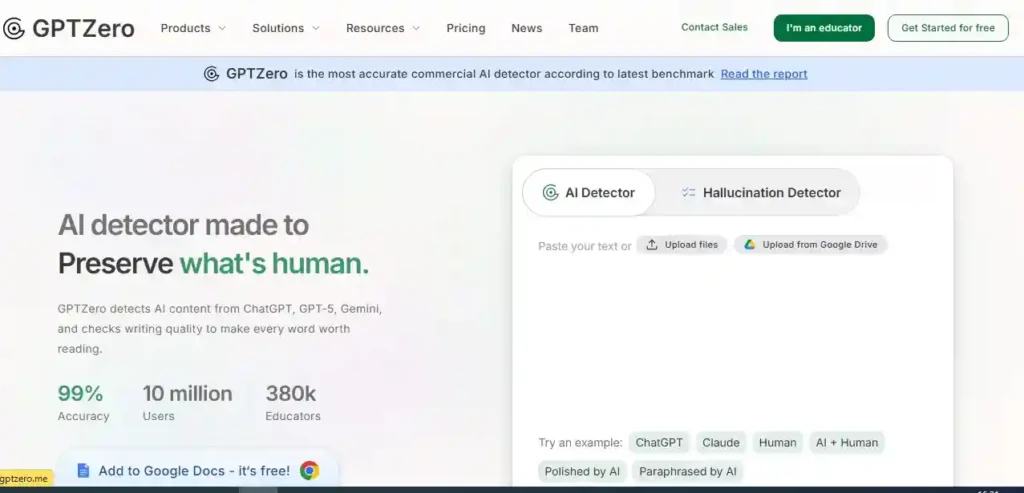This screenshot has height=493, width=1024.
Task: Click the Contact Sales link
Action: coord(714,27)
